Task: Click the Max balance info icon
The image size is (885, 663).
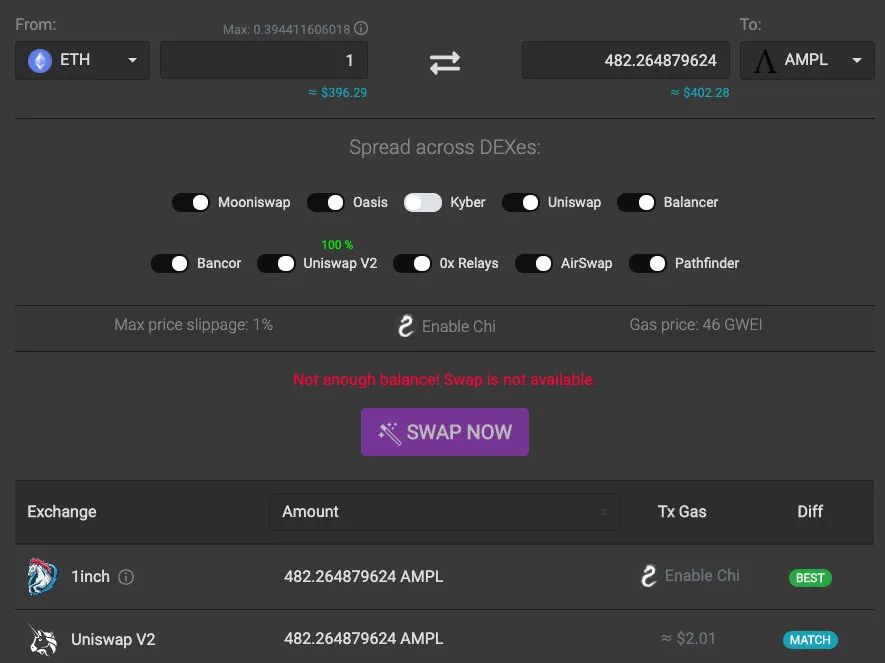Action: [x=361, y=28]
